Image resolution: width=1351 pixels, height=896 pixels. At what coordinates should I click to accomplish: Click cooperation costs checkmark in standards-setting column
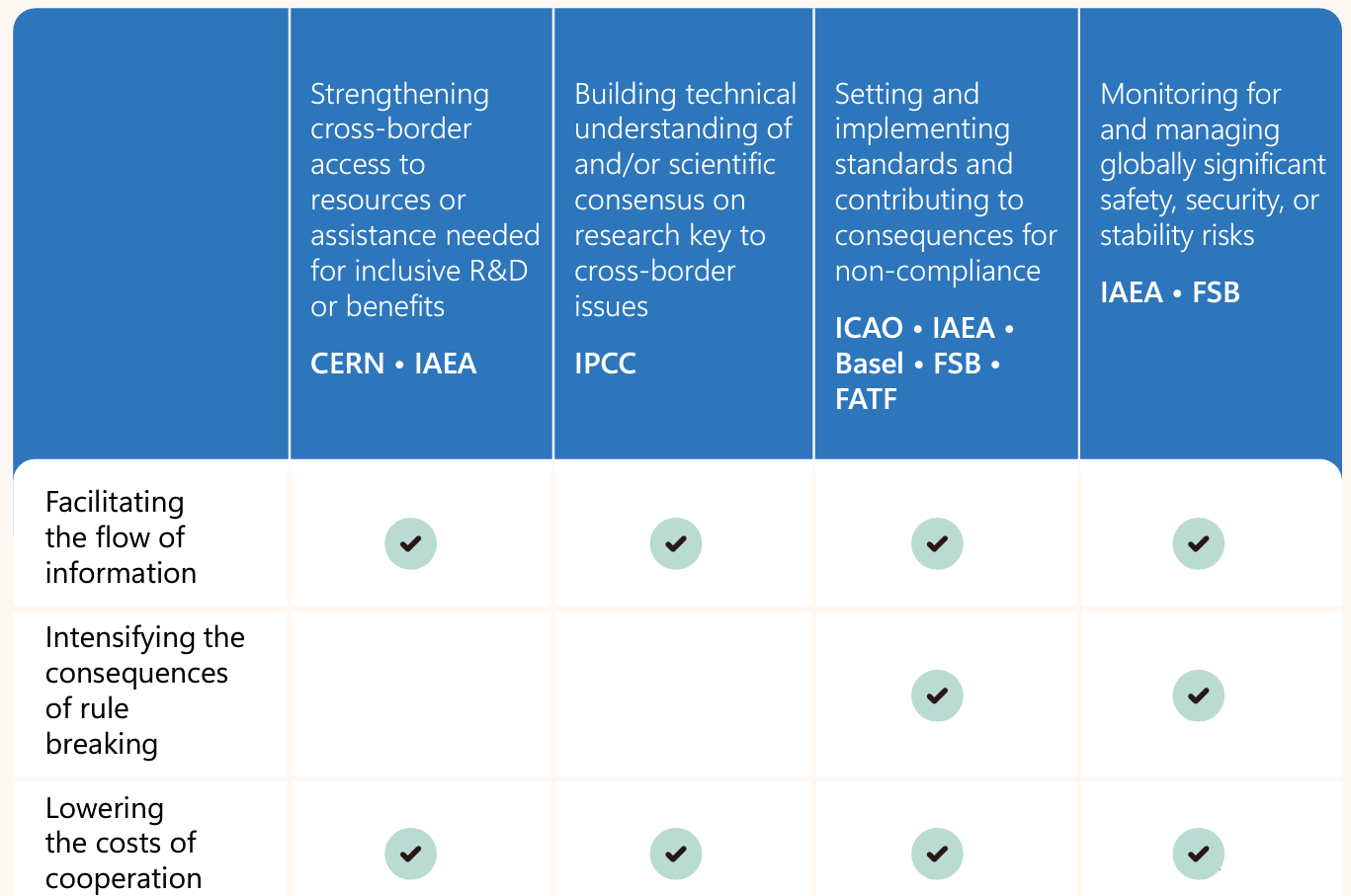click(937, 854)
